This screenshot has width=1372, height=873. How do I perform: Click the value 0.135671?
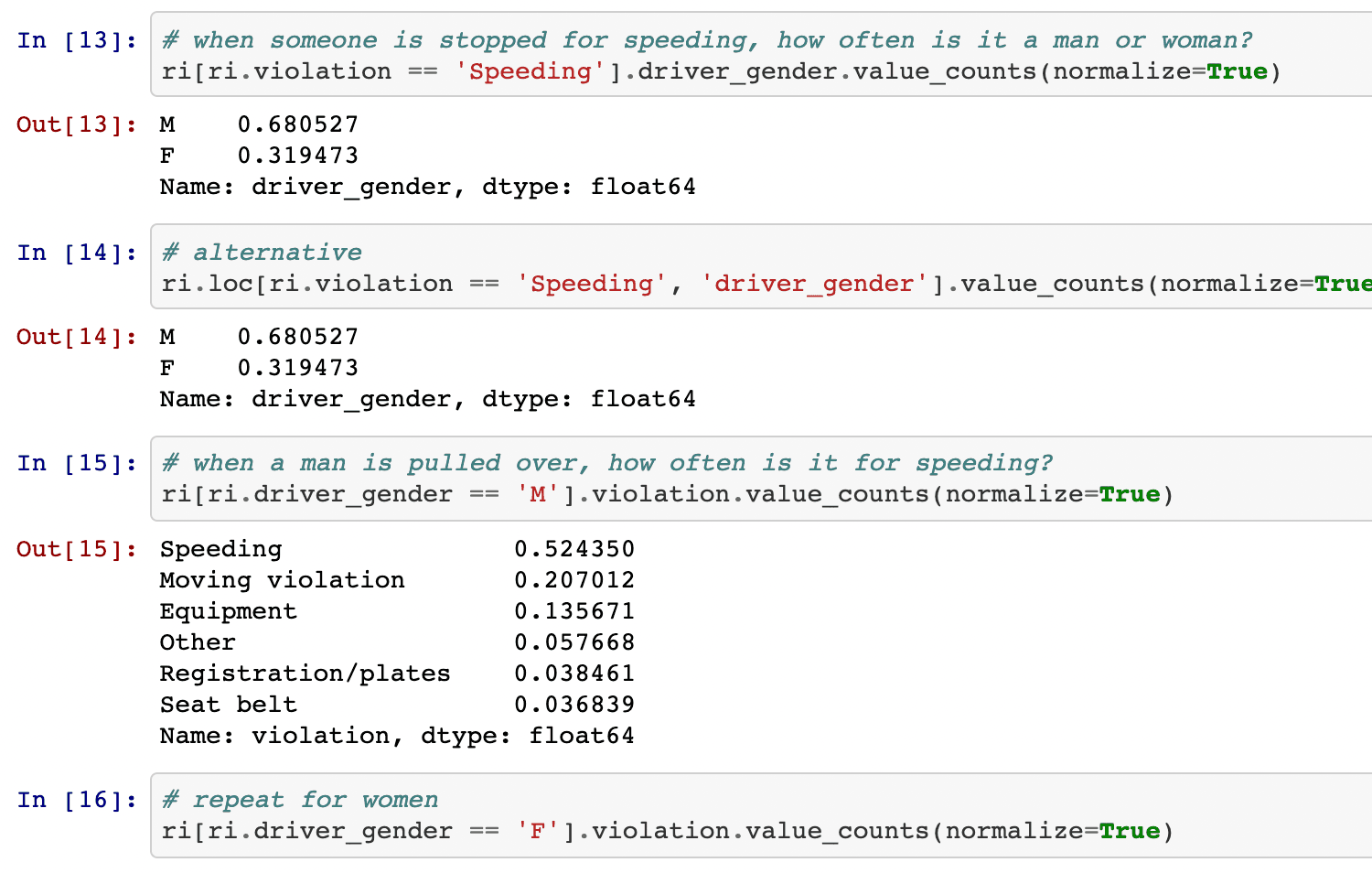click(574, 611)
